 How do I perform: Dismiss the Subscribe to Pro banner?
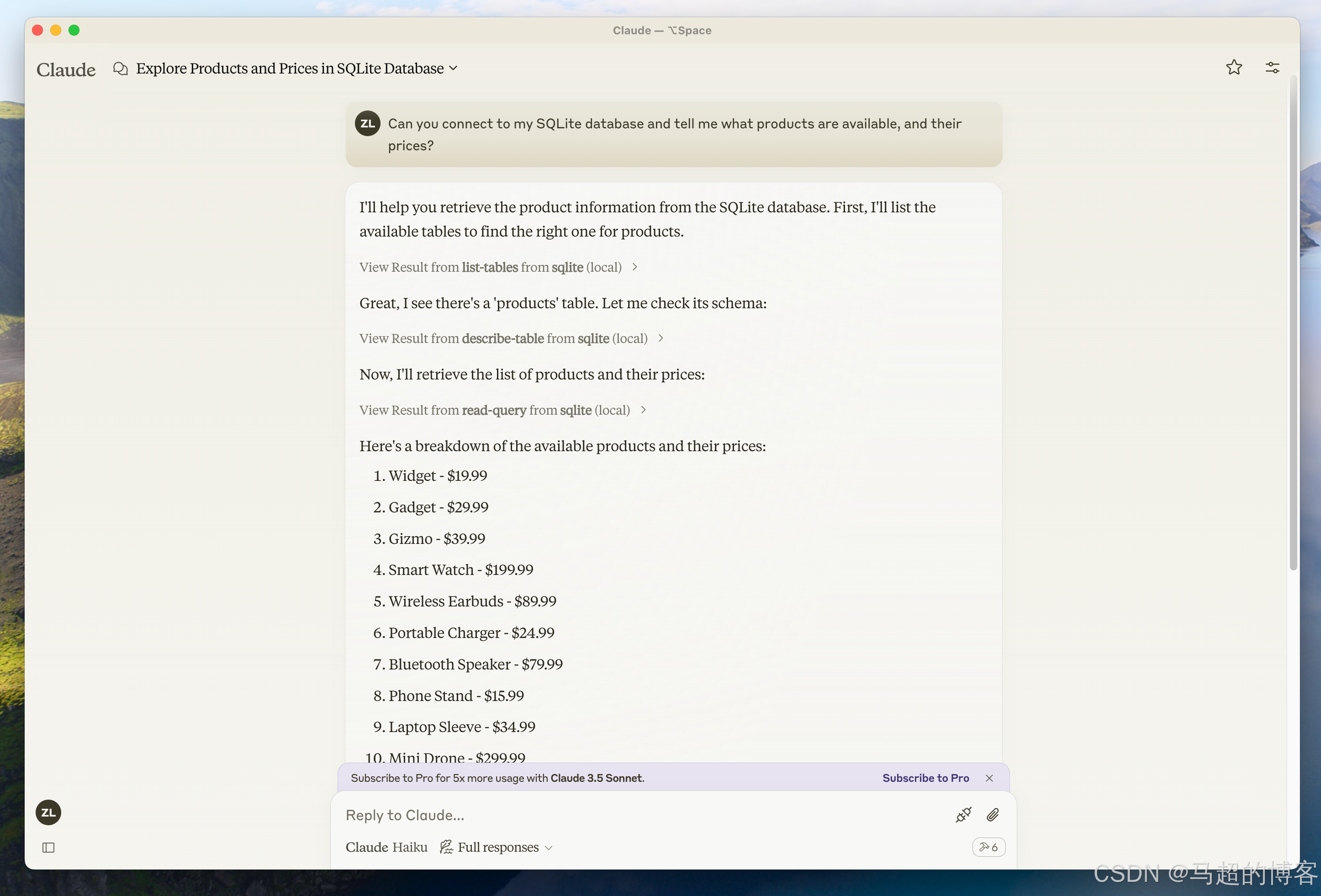(990, 778)
